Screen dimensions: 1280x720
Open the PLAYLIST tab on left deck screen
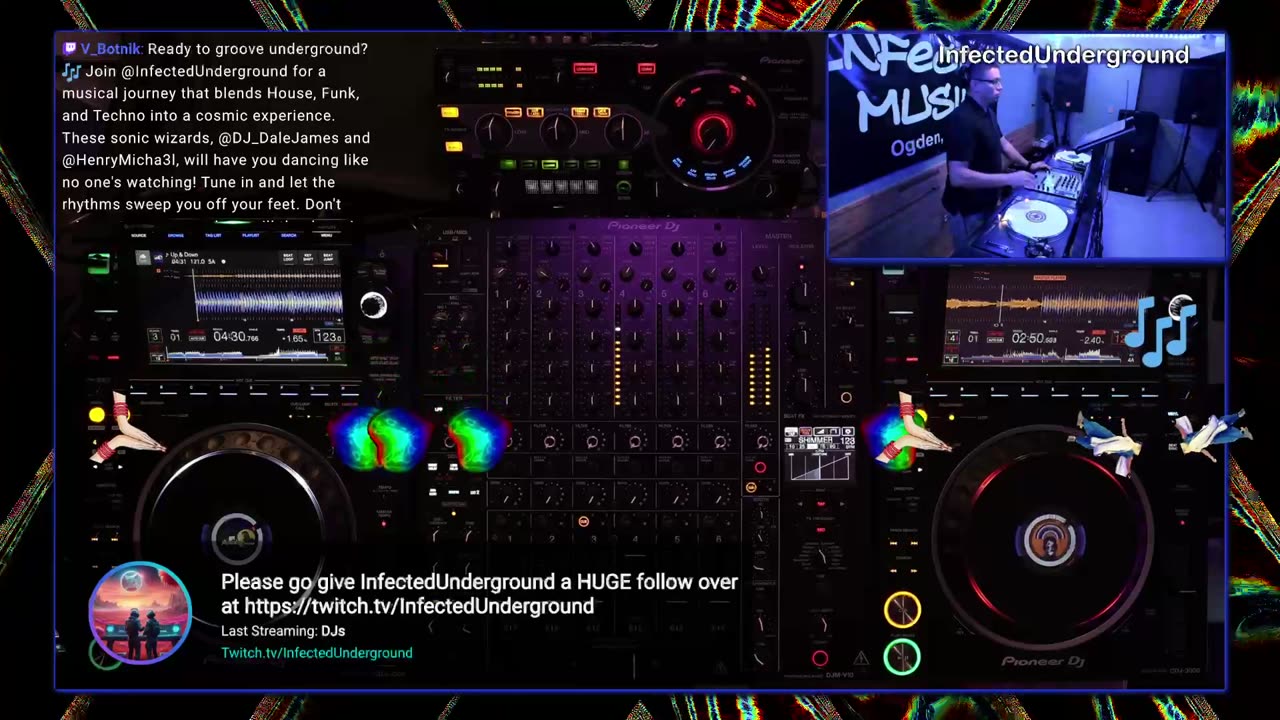pyautogui.click(x=251, y=235)
